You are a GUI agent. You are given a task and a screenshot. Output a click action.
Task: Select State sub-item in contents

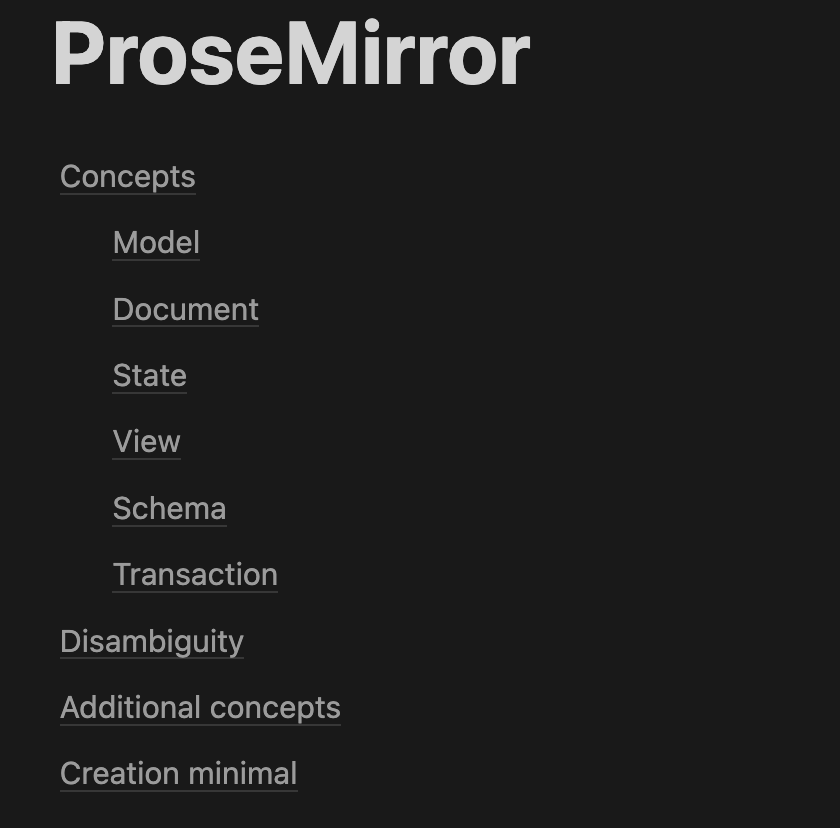[149, 376]
